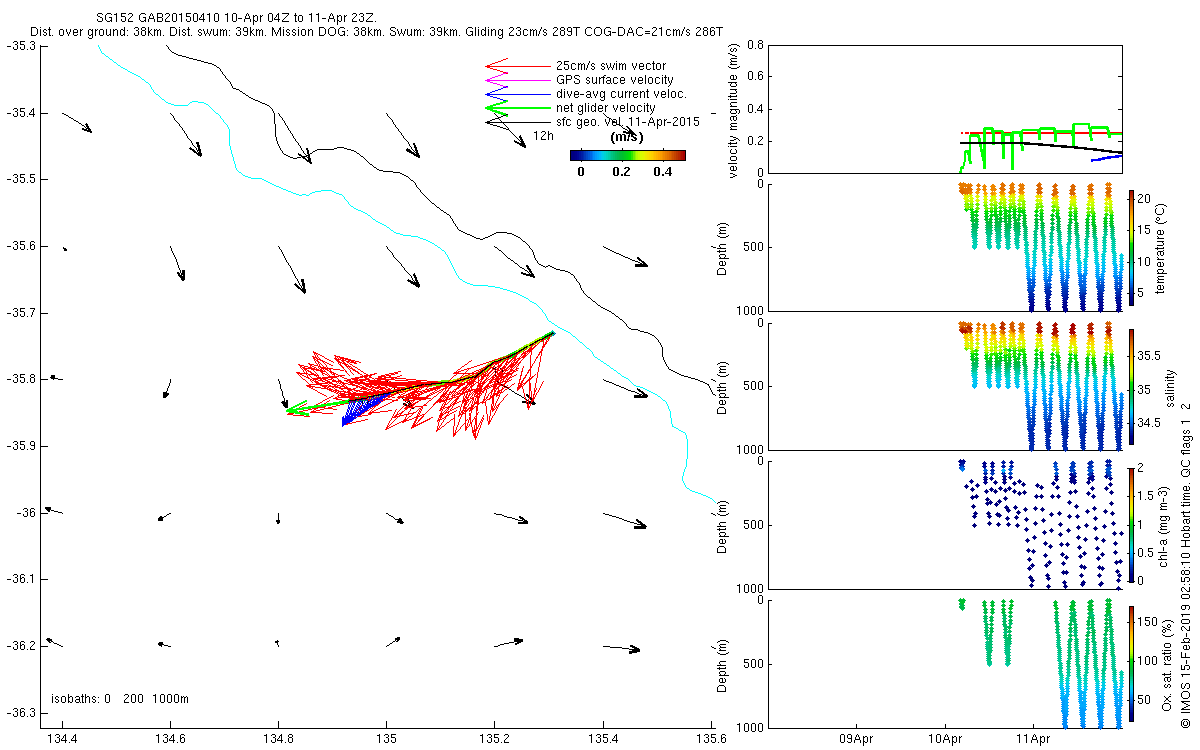Viewport: 1200px width, 750px height.
Task: Click the chl-a colorbar
Action: (1131, 523)
